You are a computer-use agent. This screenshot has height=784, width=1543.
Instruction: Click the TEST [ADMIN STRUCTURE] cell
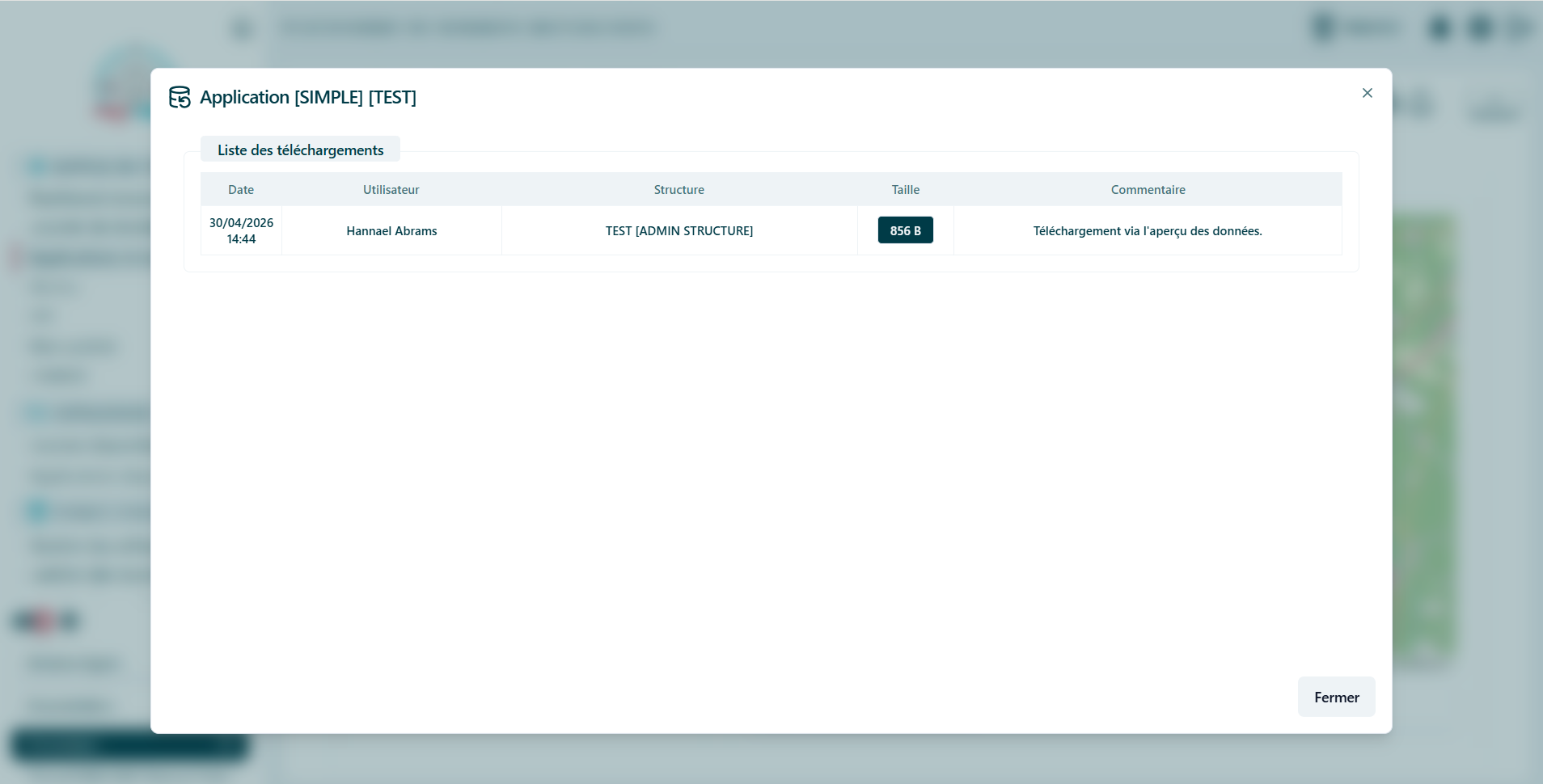(x=679, y=230)
